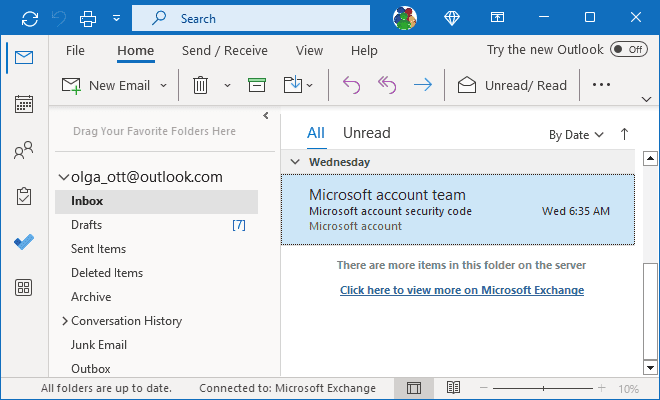Open the People contacts icon

pyautogui.click(x=24, y=151)
